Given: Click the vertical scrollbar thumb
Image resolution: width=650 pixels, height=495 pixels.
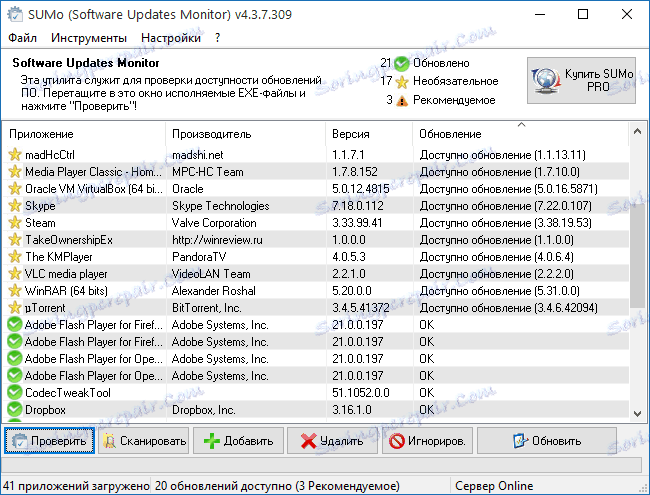Looking at the screenshot, I should coord(638,257).
